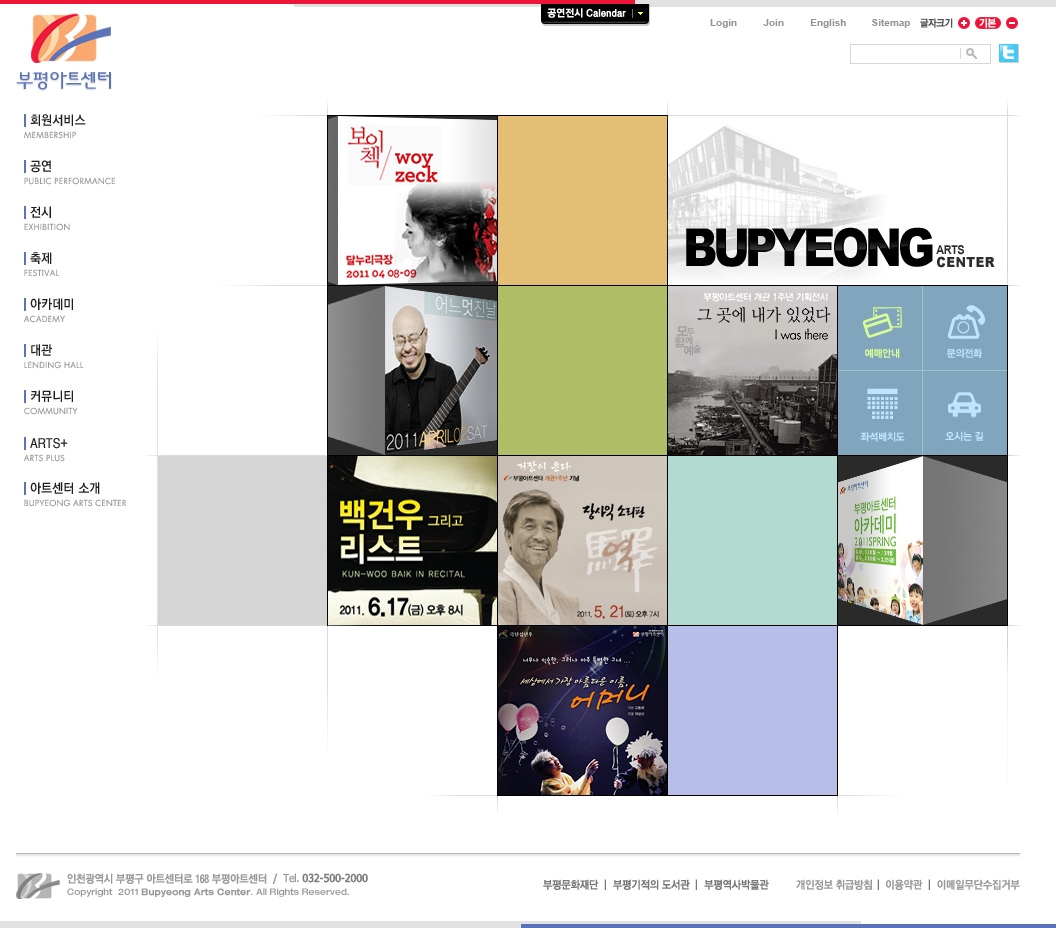The width and height of the screenshot is (1056, 928).
Task: Click the lavender blue color tile
Action: (752, 710)
